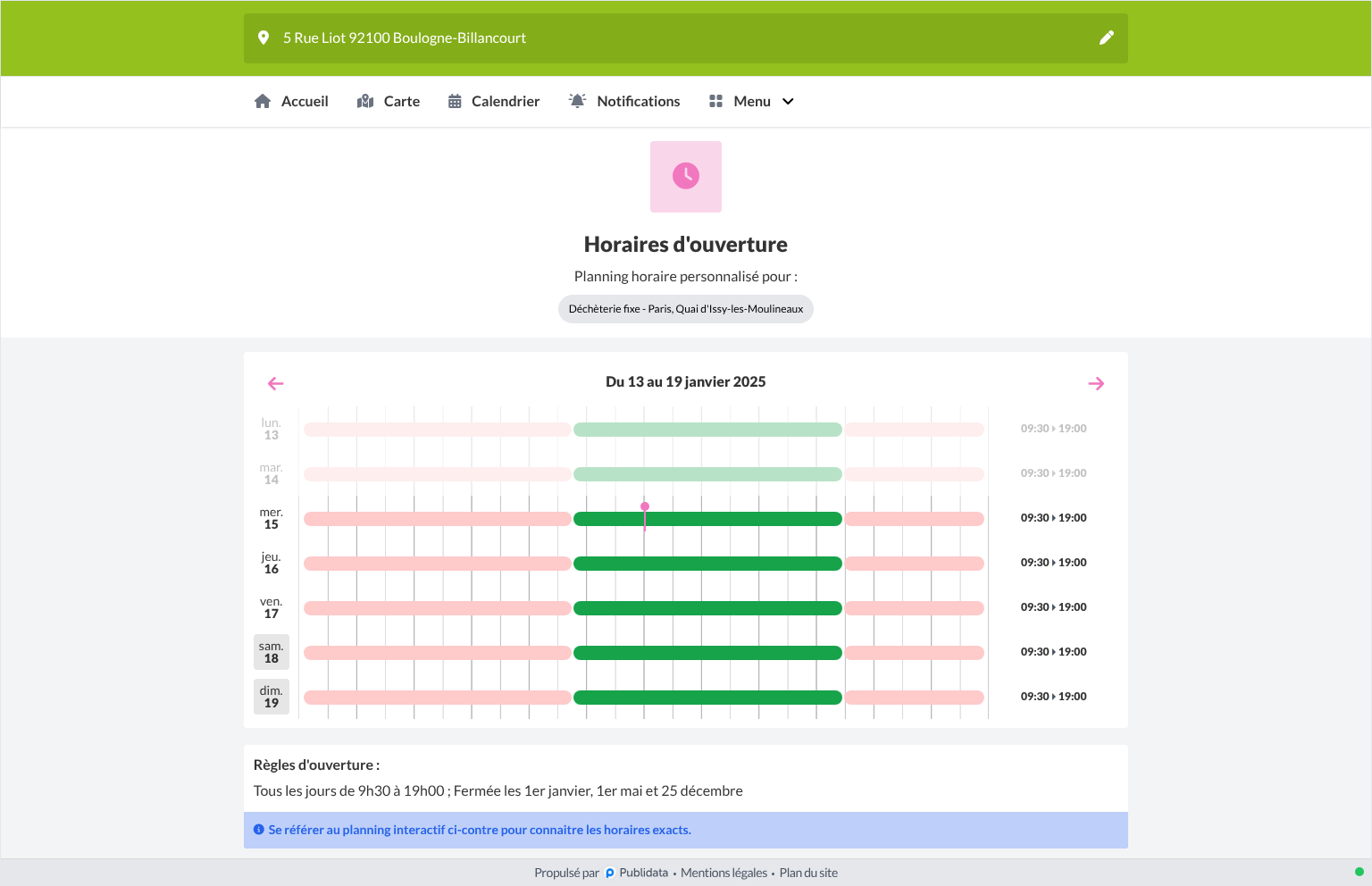Click the bell icon beside Notifications
The height and width of the screenshot is (886, 1372).
click(577, 101)
